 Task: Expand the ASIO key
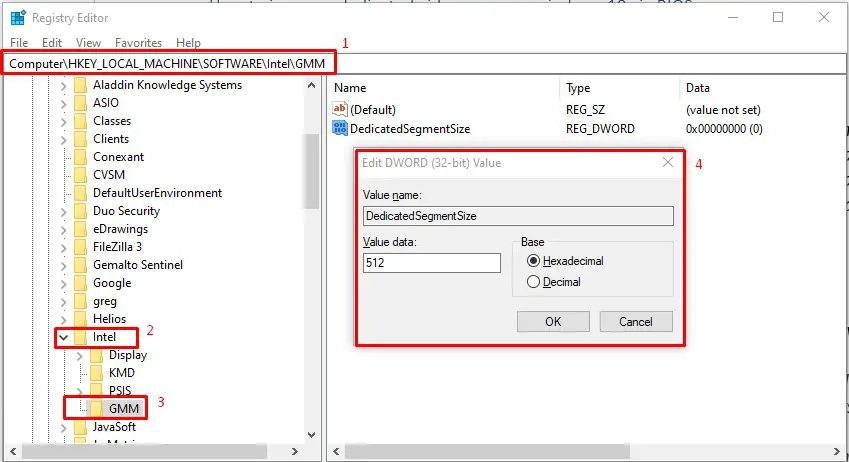click(63, 103)
